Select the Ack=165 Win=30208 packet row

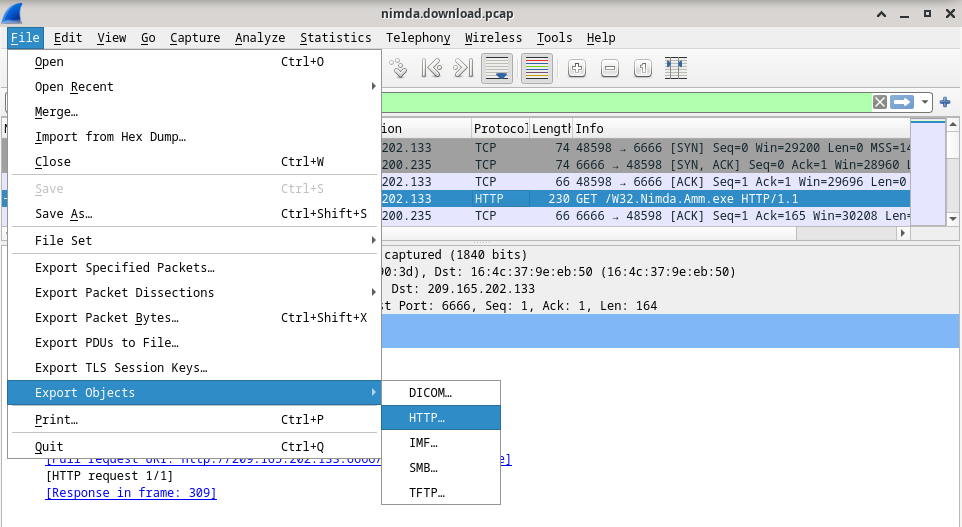645,216
